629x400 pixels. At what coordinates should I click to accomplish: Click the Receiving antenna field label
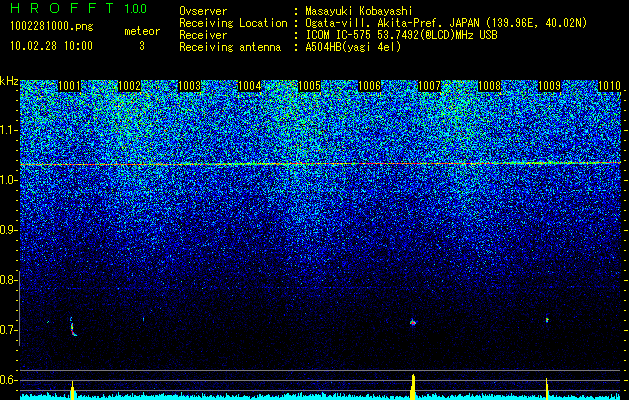point(230,47)
